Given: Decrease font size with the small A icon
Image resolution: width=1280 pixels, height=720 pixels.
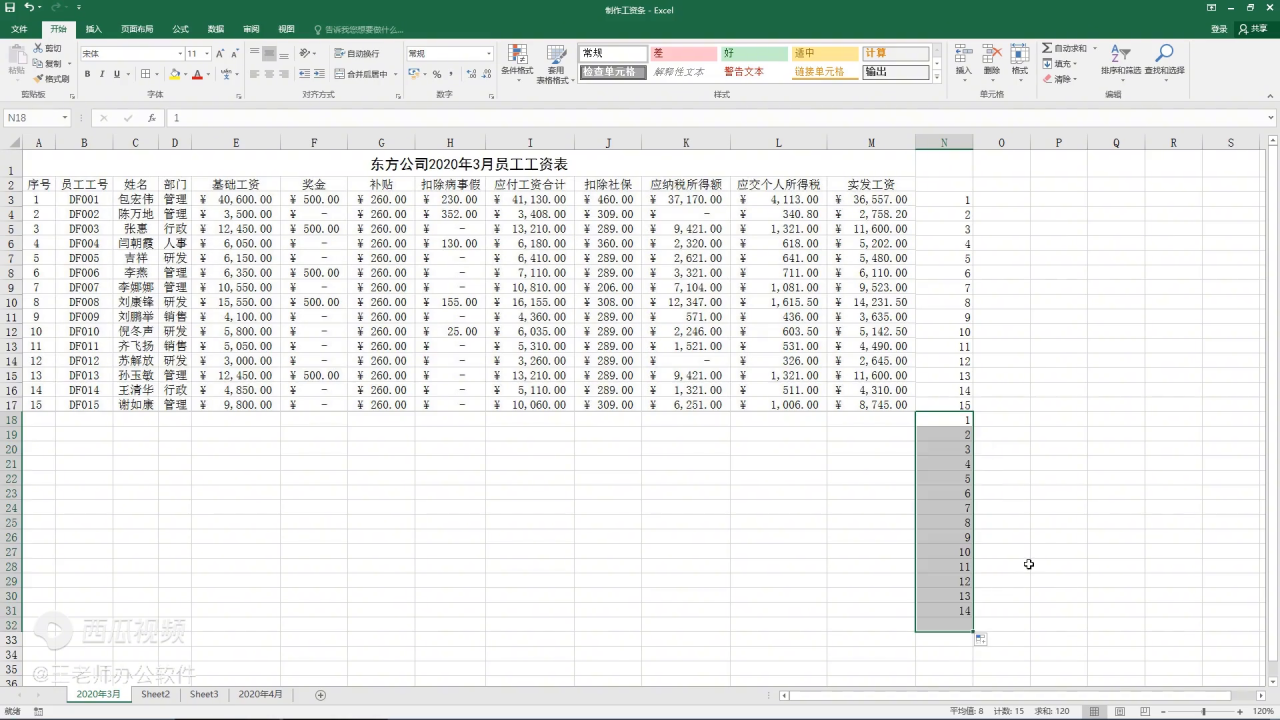Looking at the screenshot, I should point(234,53).
